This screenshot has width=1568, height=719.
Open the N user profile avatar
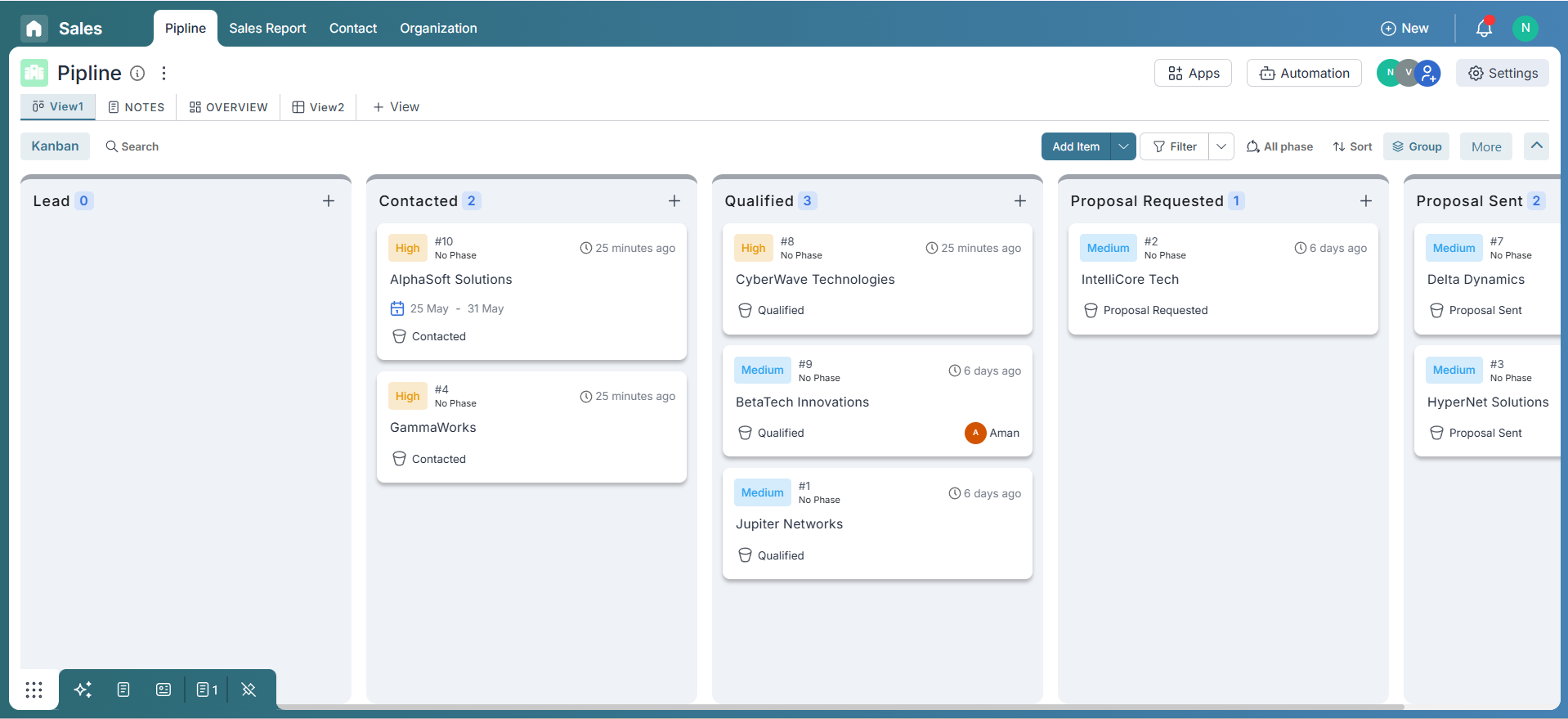(1525, 28)
